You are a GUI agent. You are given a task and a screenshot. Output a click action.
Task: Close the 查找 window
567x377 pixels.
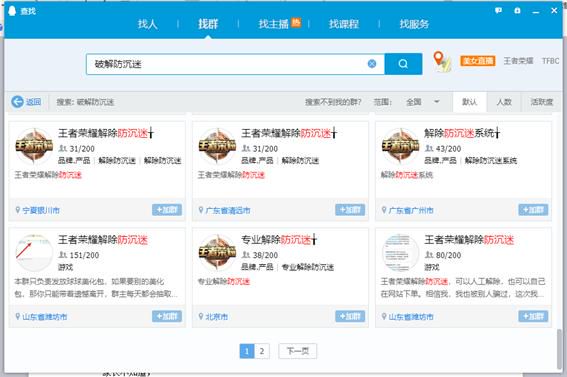554,10
